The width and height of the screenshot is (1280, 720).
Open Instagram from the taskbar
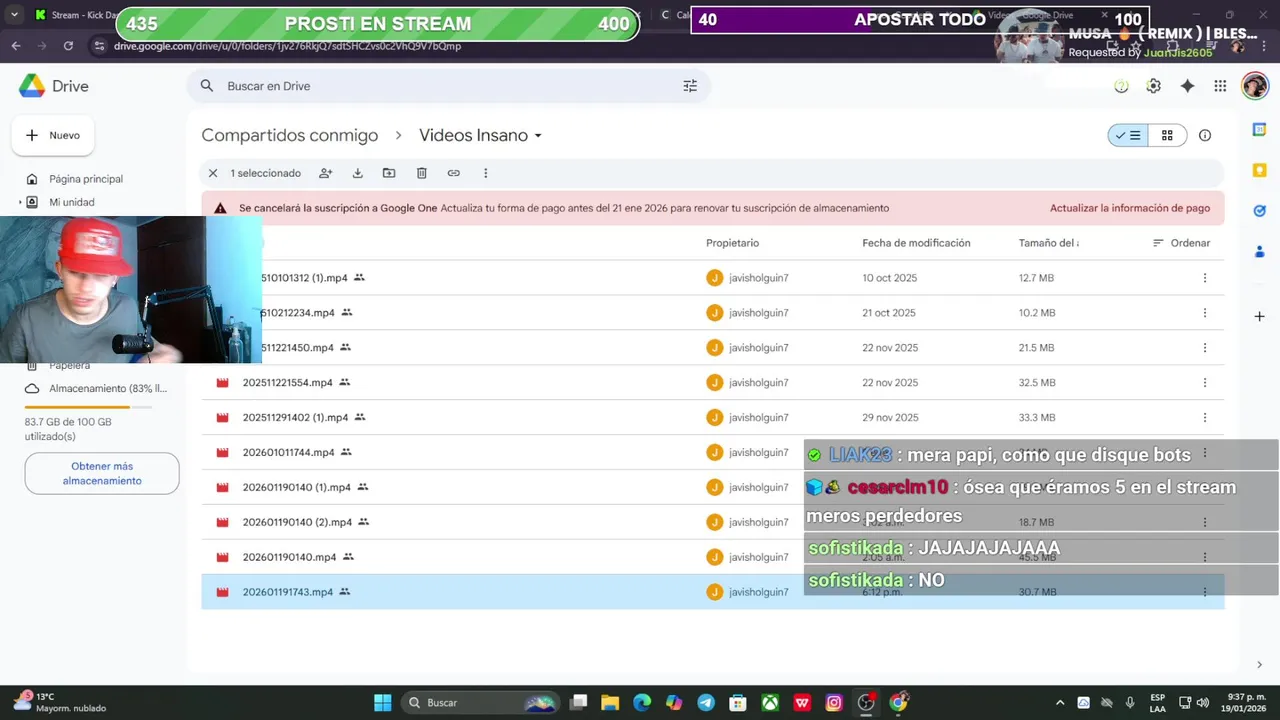tap(834, 703)
